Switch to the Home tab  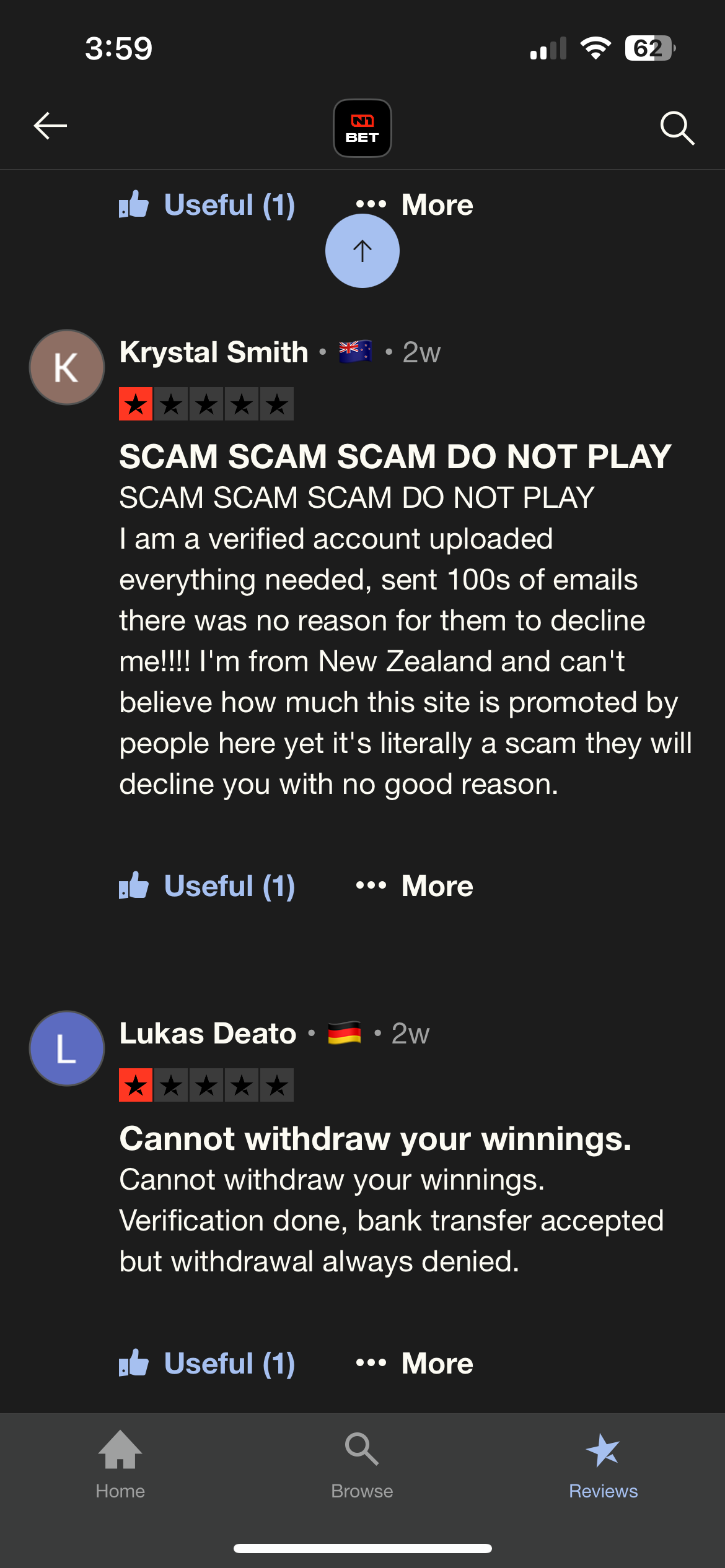click(x=120, y=1465)
